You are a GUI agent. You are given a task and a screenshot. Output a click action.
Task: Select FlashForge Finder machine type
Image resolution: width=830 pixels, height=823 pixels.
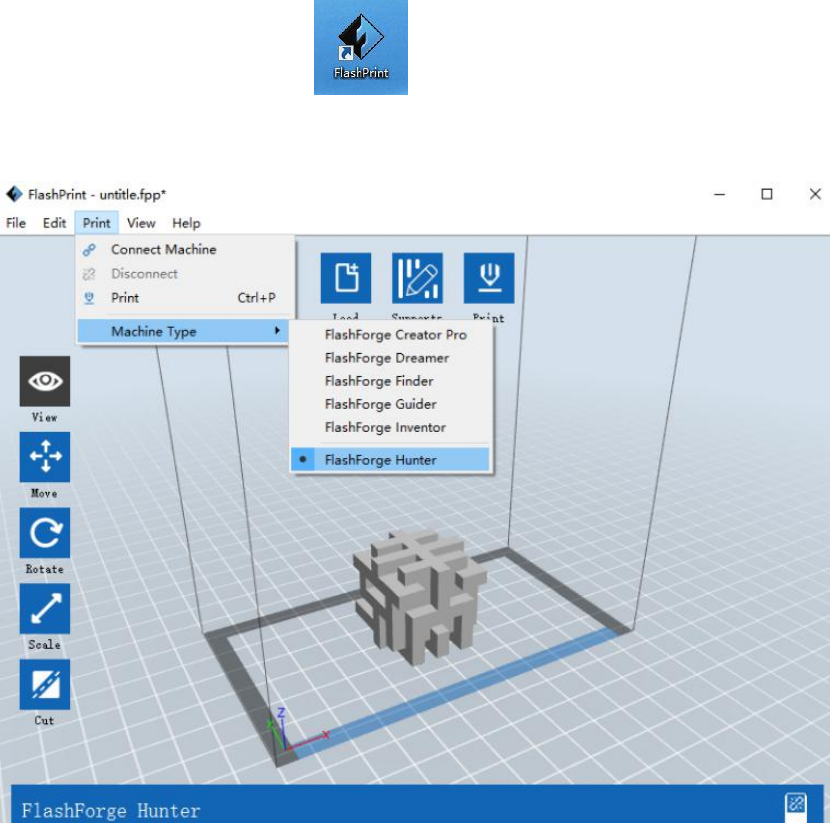coord(391,381)
